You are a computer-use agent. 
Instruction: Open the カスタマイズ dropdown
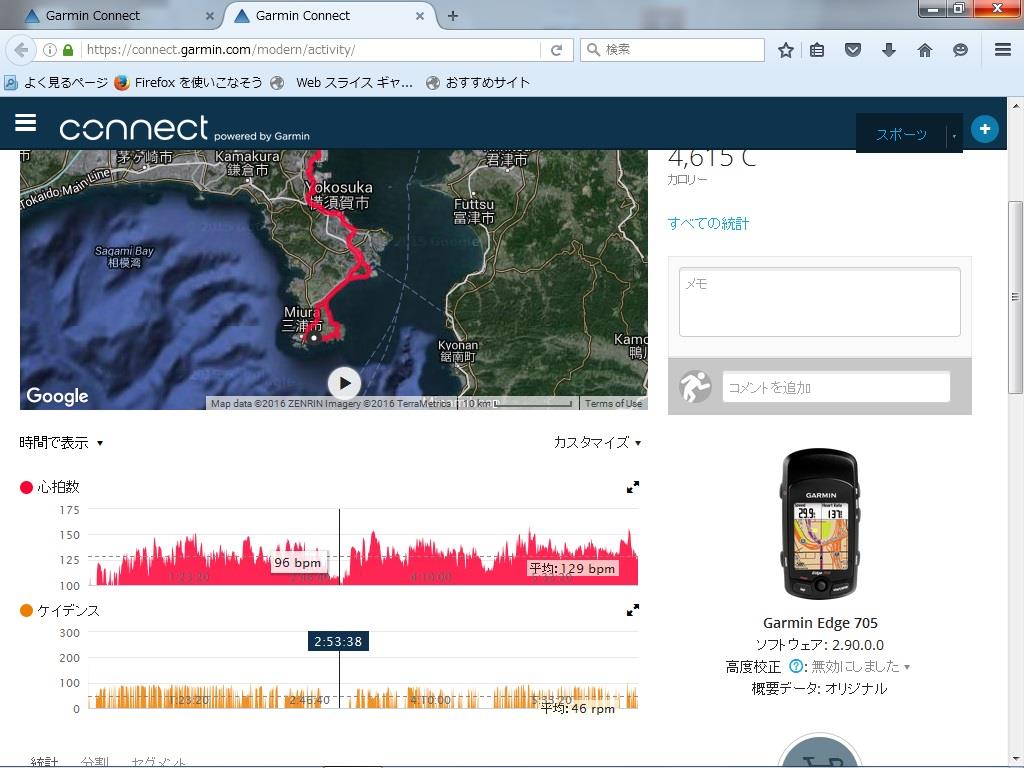pyautogui.click(x=597, y=442)
